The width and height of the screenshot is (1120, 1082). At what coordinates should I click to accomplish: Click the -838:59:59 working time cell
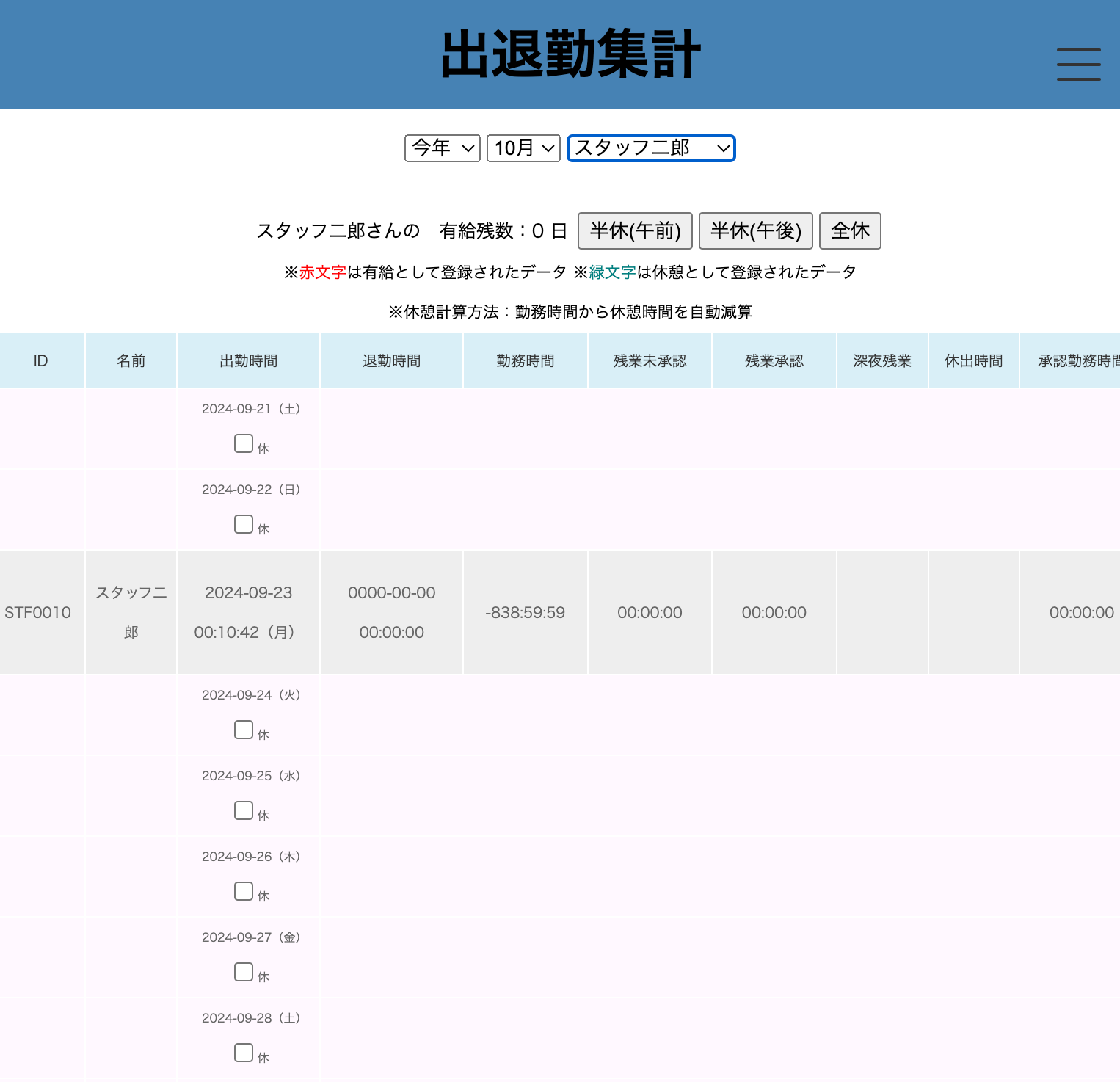click(525, 612)
